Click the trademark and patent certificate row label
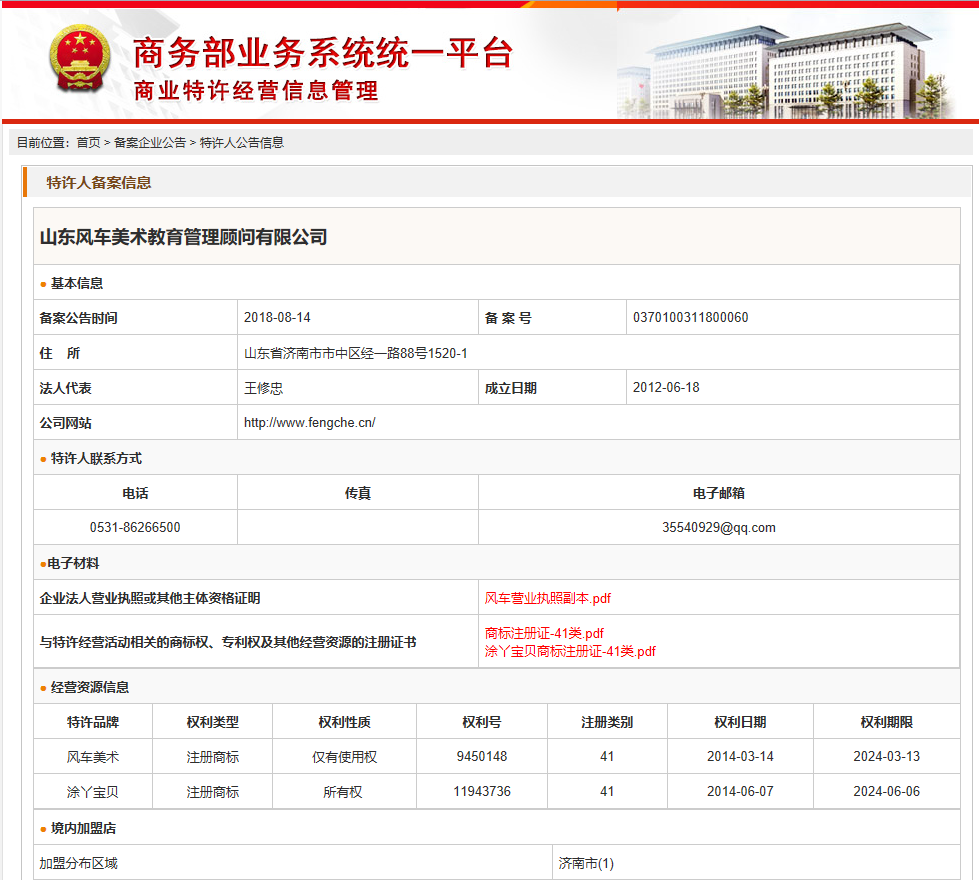The width and height of the screenshot is (979, 880). (x=228, y=642)
